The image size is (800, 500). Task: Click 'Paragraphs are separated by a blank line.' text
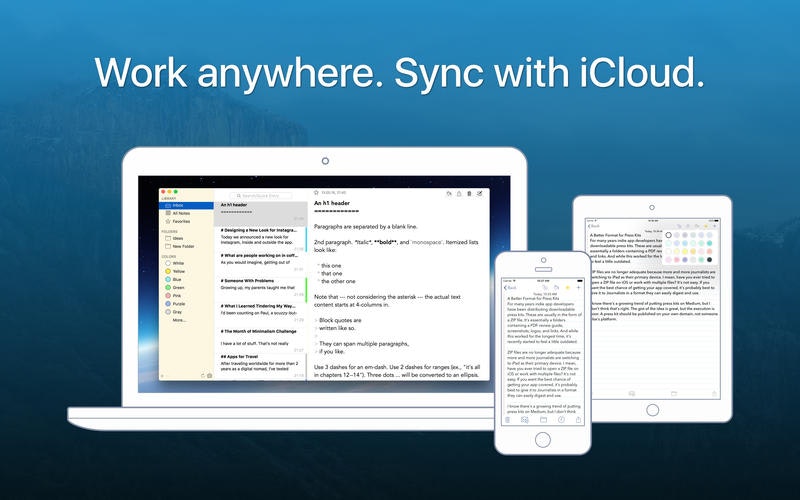tap(365, 227)
